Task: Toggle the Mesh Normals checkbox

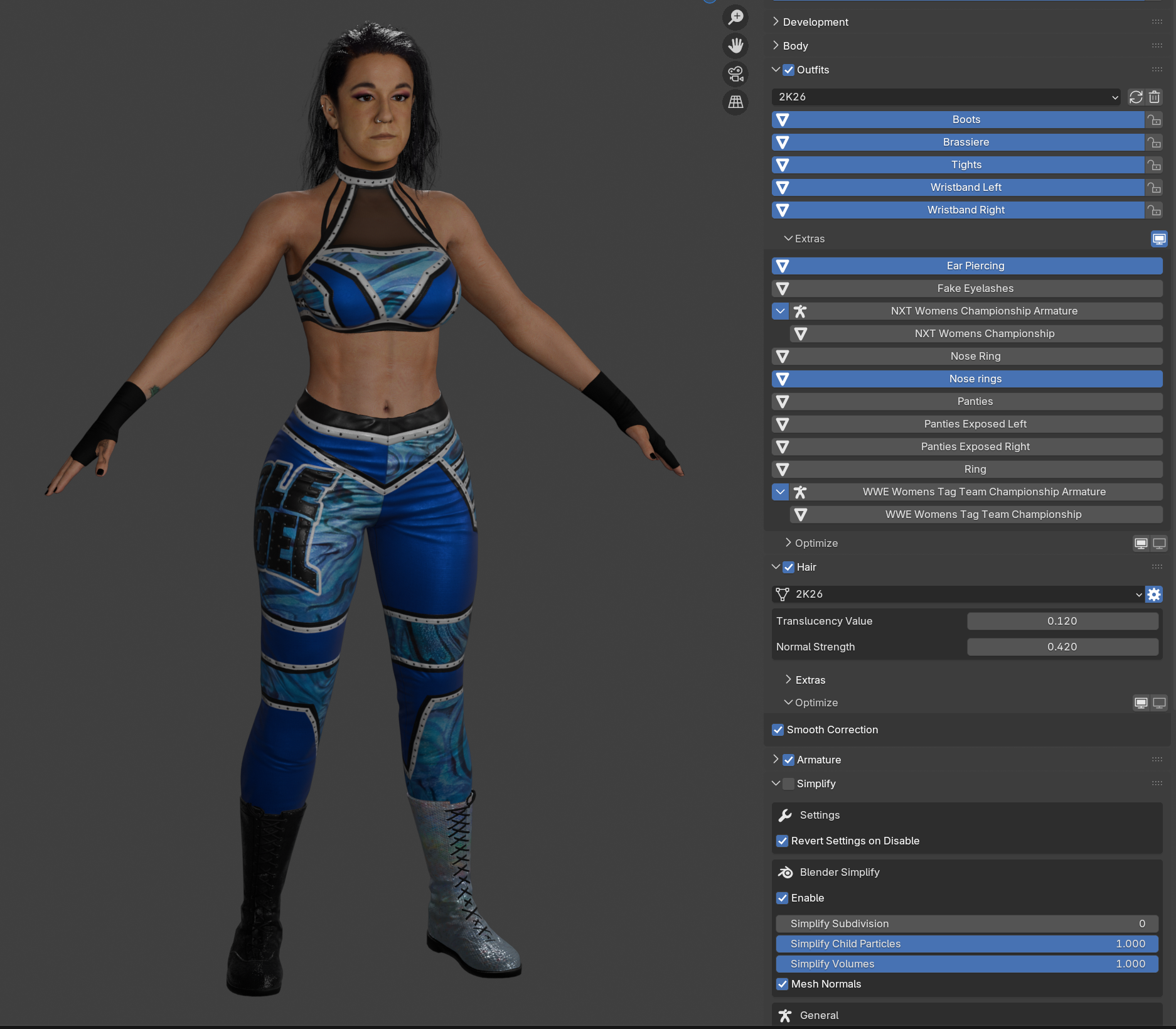Action: pyautogui.click(x=783, y=984)
